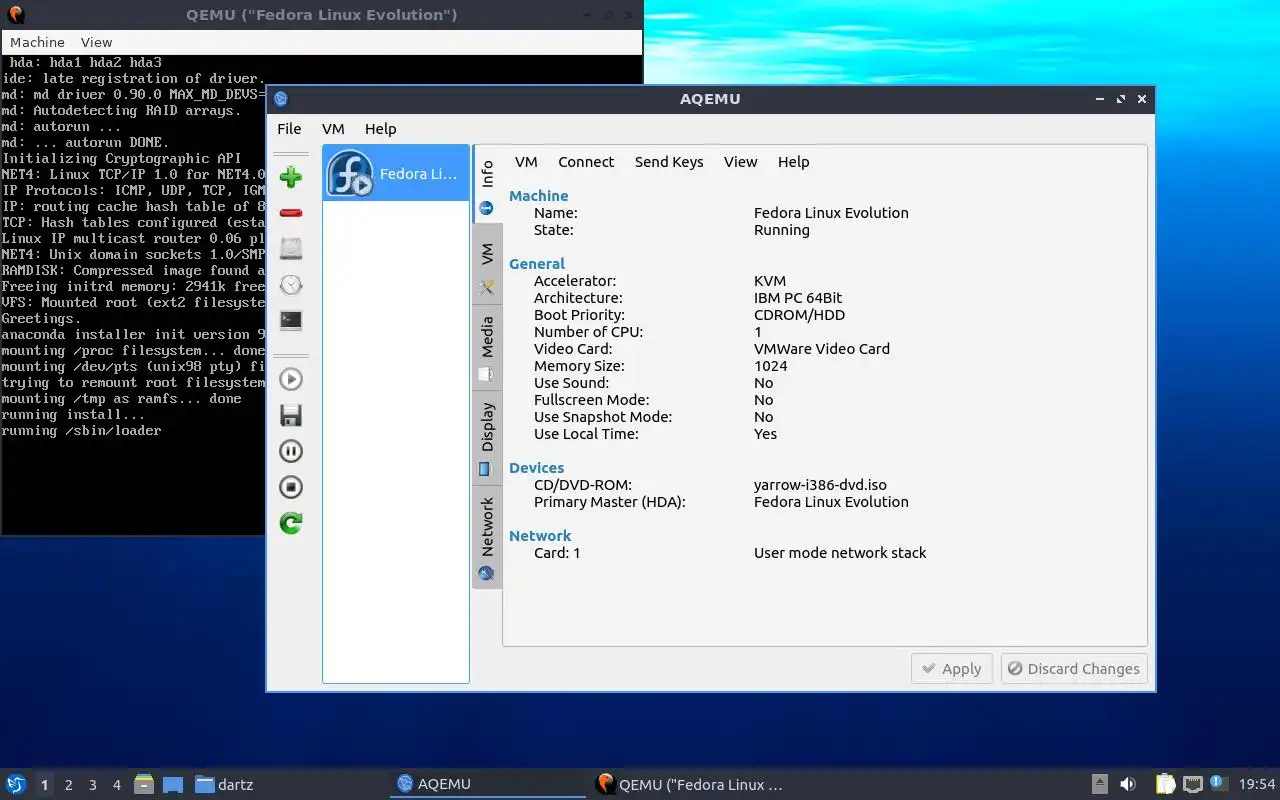The image size is (1280, 800).
Task: Open Help menu in AQEMU main menubar
Action: 380,129
